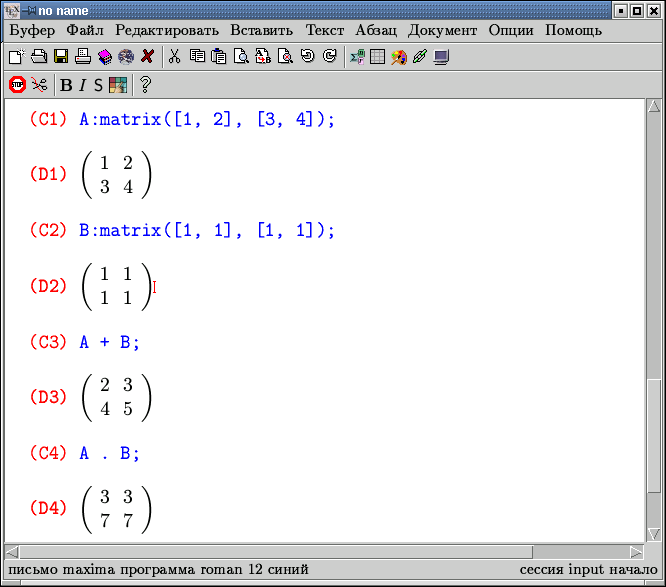Click the new document icon
This screenshot has height=587, width=666.
pos(16,57)
